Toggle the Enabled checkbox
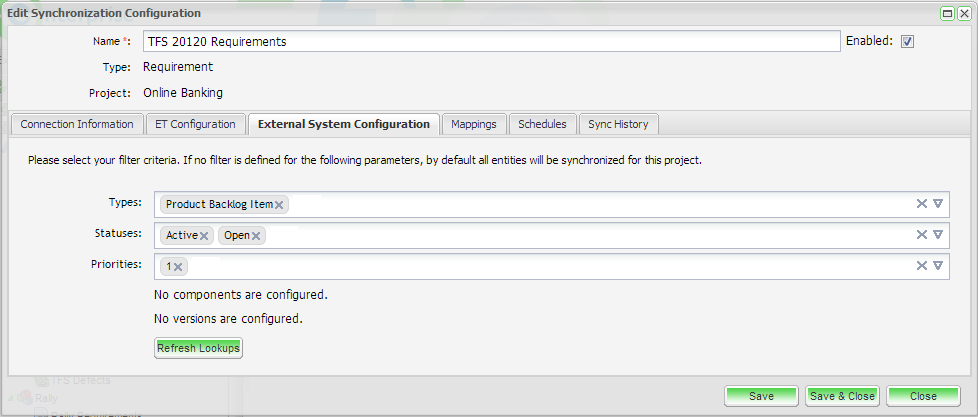The height and width of the screenshot is (417, 978). [x=908, y=42]
